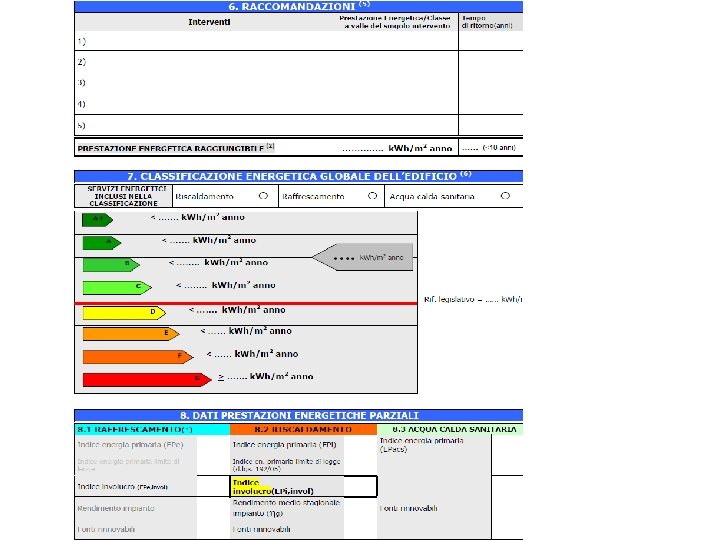720x540 pixels.
Task: Select the orange class E arrow
Action: pyautogui.click(x=131, y=334)
